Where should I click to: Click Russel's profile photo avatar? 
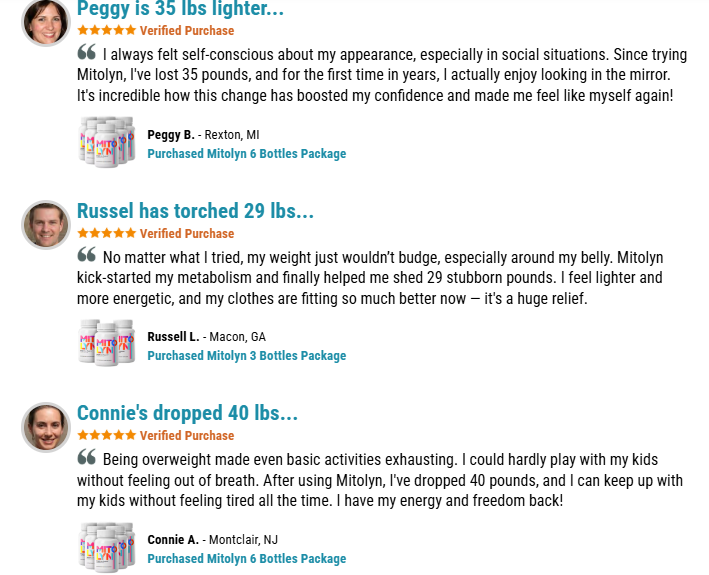(46, 225)
